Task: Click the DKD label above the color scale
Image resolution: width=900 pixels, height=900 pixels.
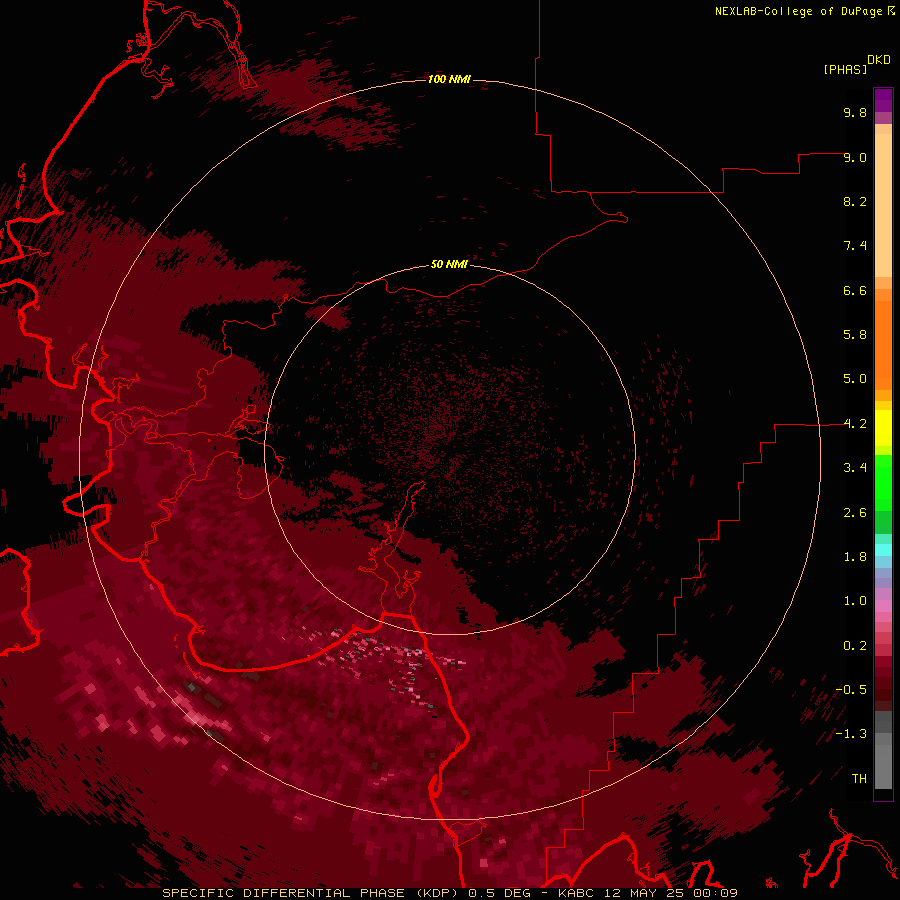Action: pos(879,59)
